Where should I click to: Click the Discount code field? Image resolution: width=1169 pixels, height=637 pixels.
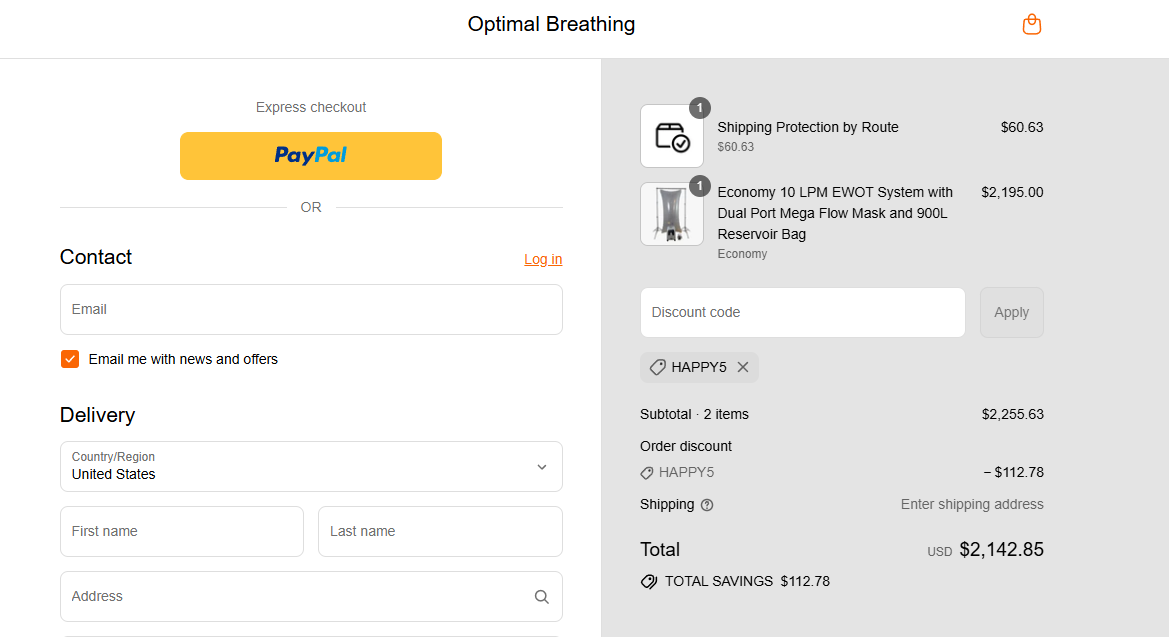coord(802,313)
